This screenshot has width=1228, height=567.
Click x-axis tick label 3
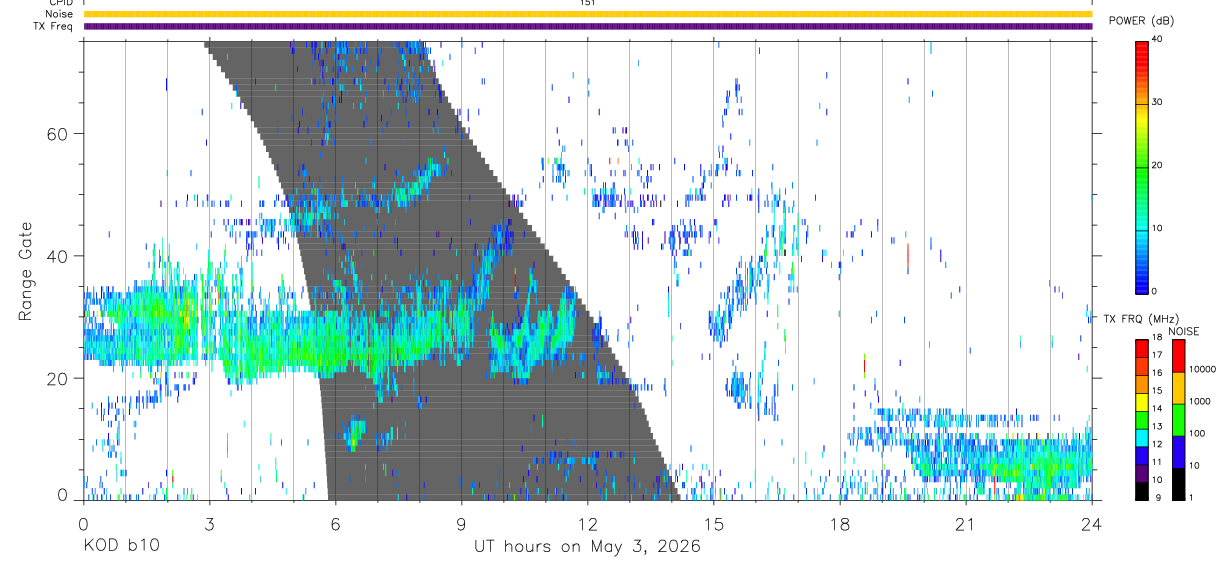pyautogui.click(x=209, y=523)
